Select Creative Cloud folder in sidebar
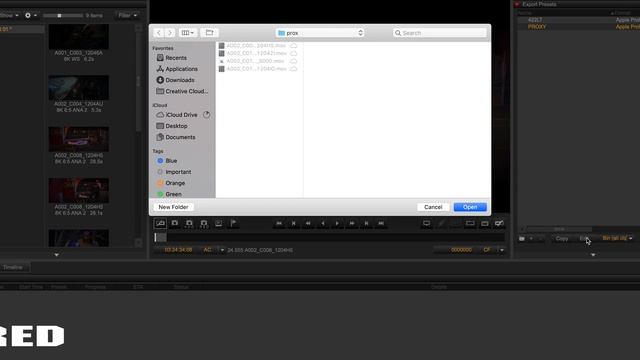The width and height of the screenshot is (640, 360). pyautogui.click(x=182, y=91)
